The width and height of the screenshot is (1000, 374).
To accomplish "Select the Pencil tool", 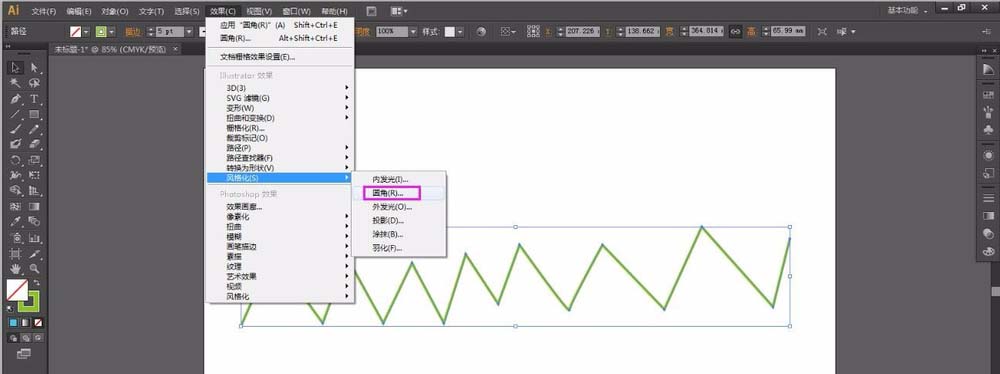I will click(x=34, y=130).
